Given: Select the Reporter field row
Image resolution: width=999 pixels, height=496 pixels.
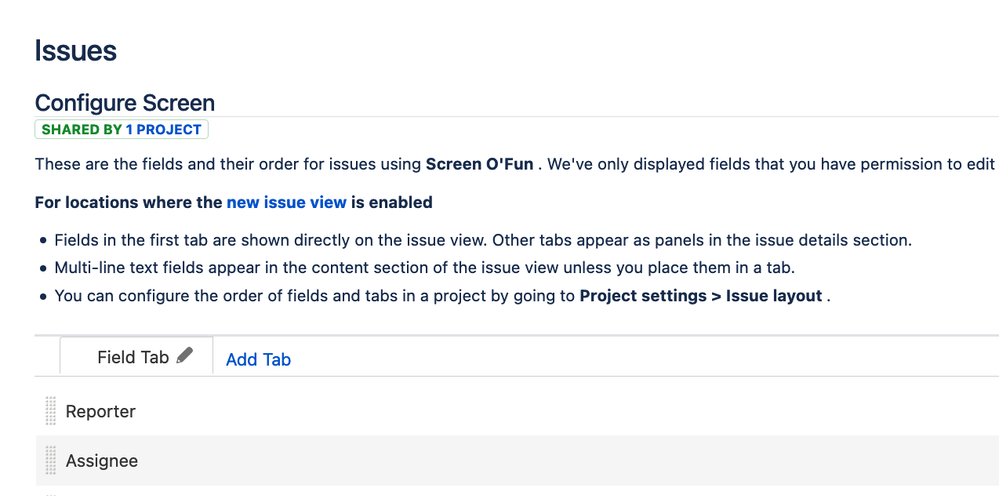Looking at the screenshot, I should [x=517, y=411].
